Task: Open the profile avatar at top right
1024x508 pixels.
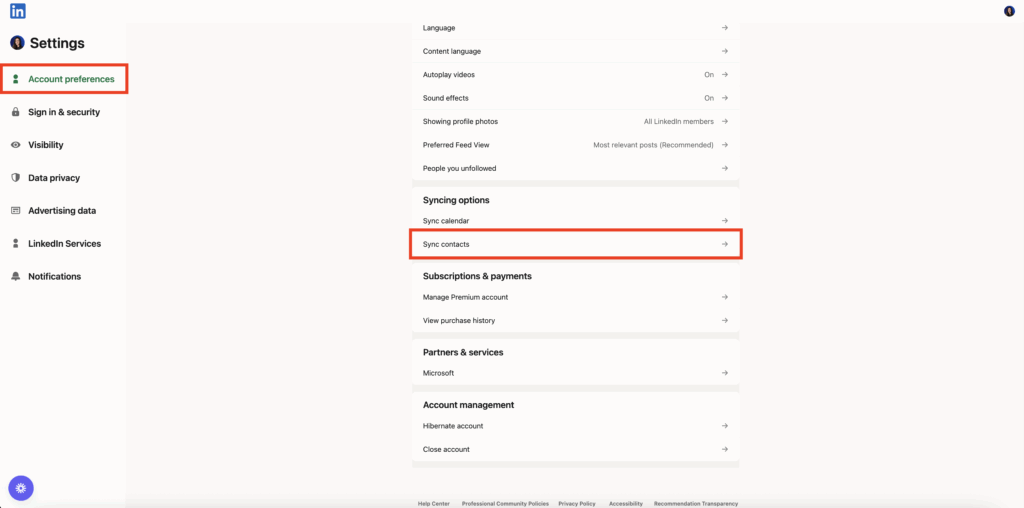Action: tap(1009, 11)
